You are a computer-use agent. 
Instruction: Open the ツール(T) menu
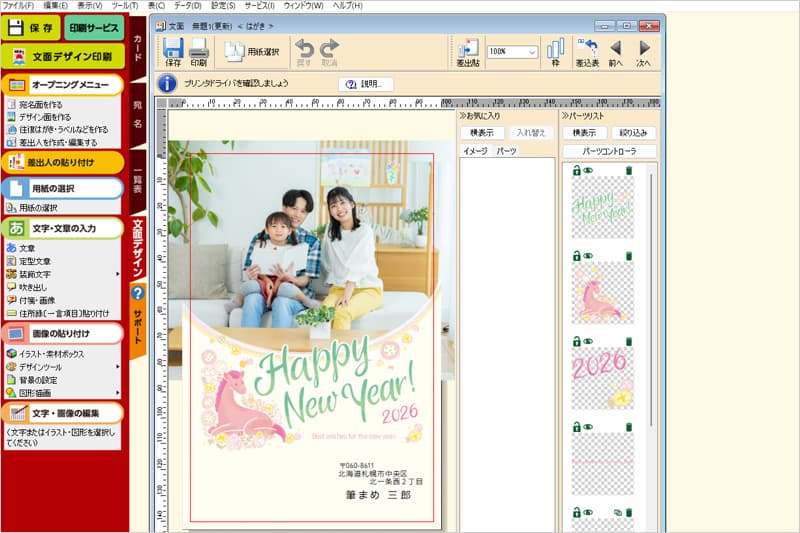pyautogui.click(x=125, y=6)
